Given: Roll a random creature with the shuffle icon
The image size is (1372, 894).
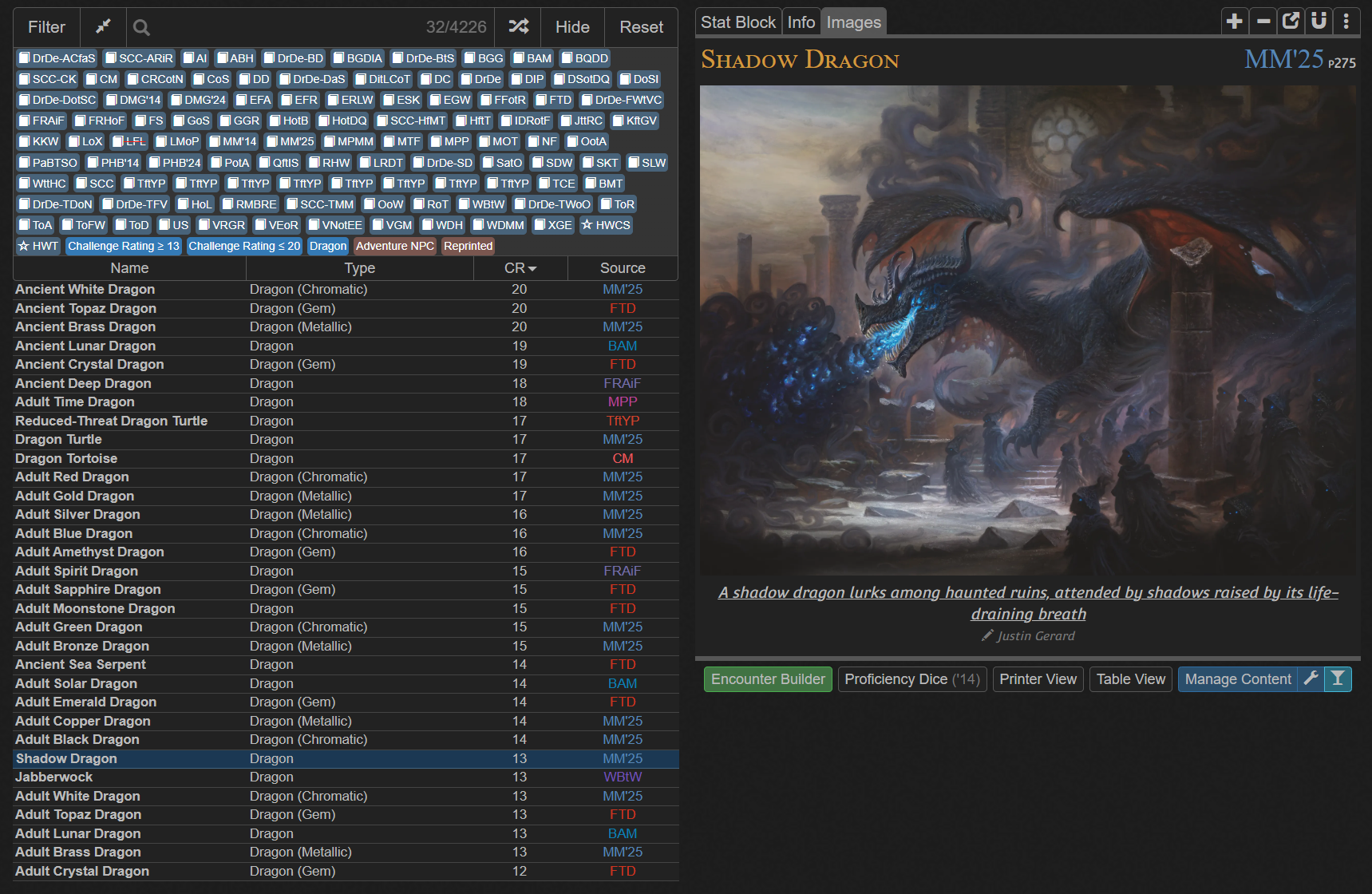Looking at the screenshot, I should click(519, 27).
